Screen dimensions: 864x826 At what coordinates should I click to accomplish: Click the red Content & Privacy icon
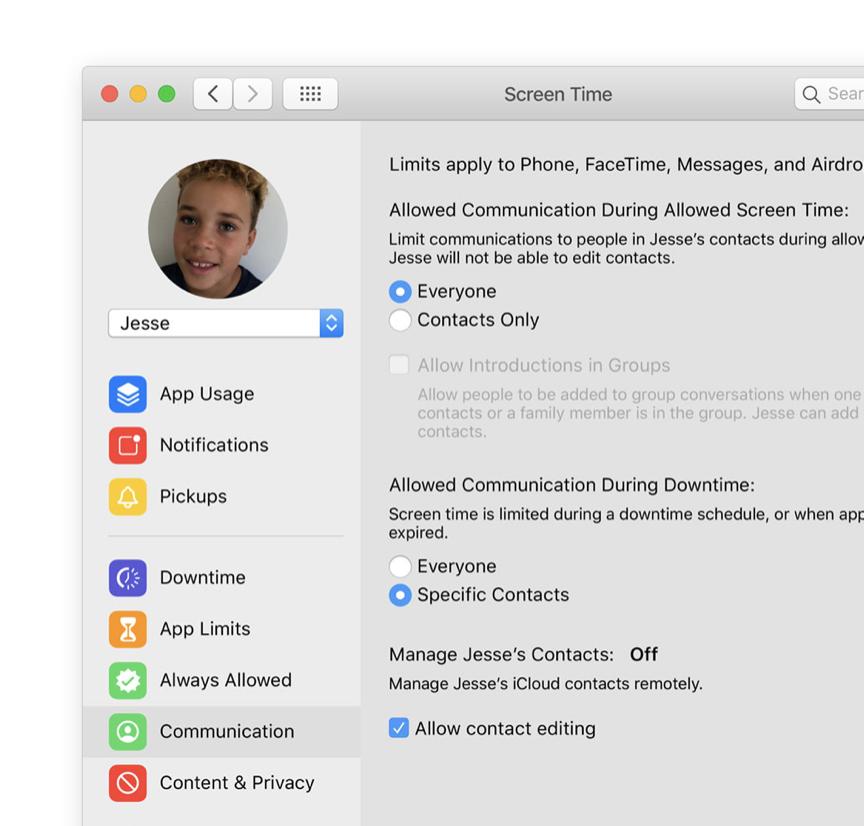pyautogui.click(x=127, y=782)
